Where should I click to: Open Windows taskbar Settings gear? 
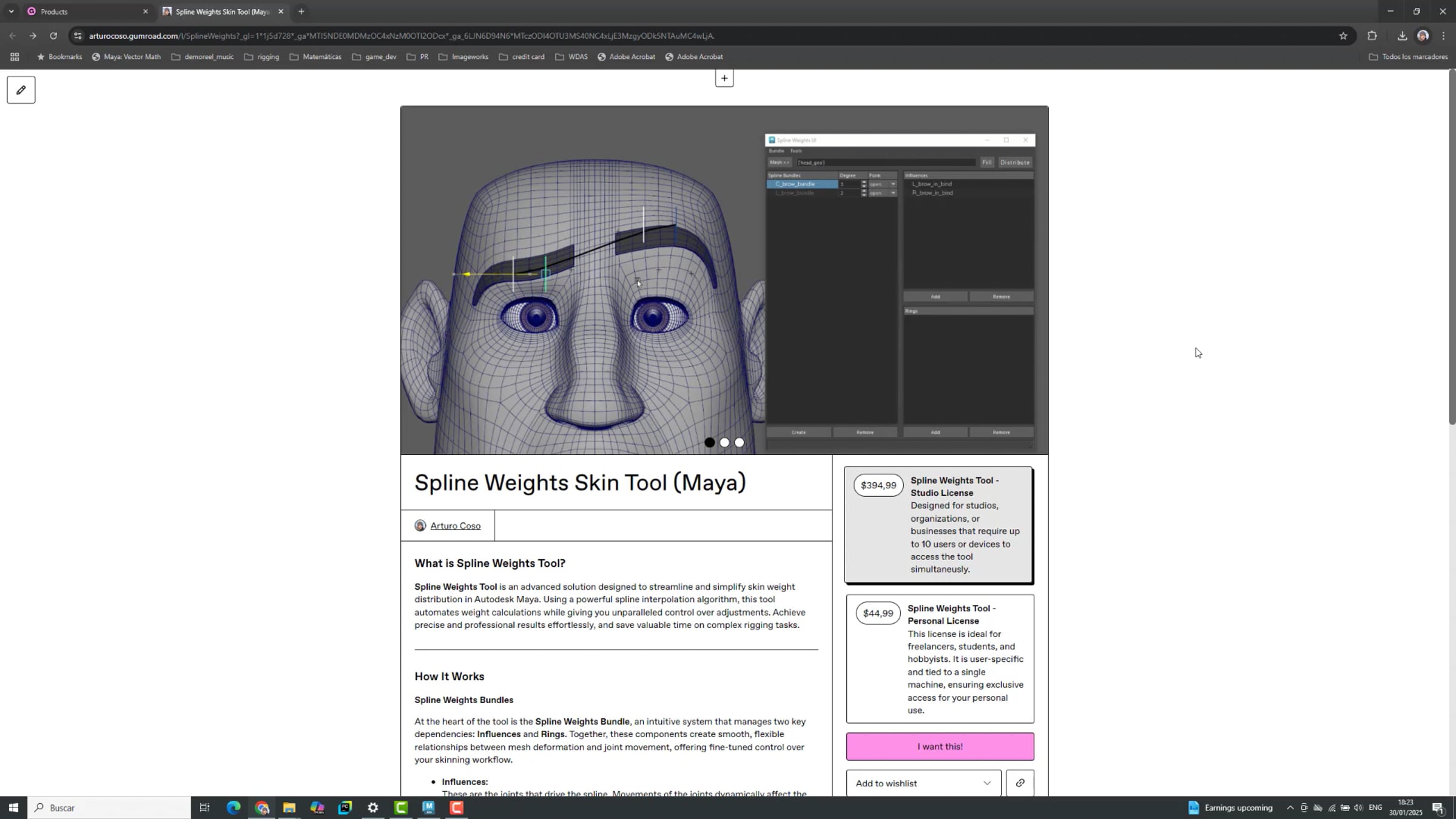[x=372, y=807]
